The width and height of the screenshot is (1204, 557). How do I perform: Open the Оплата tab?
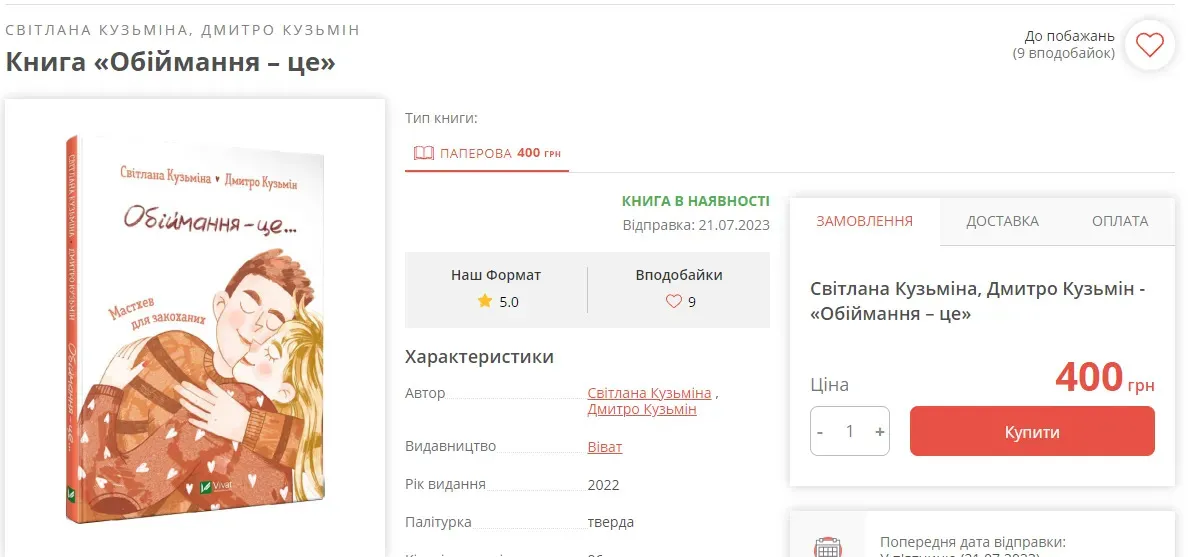1119,221
